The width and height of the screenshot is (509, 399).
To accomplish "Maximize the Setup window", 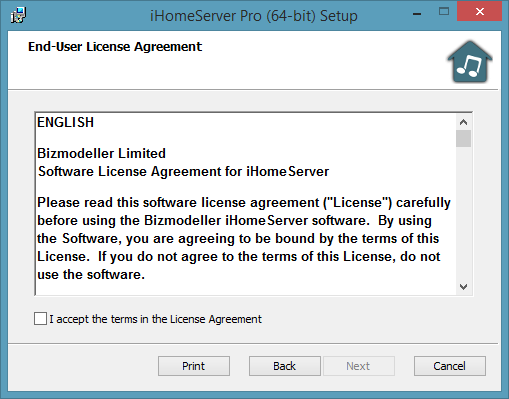I will [x=444, y=12].
